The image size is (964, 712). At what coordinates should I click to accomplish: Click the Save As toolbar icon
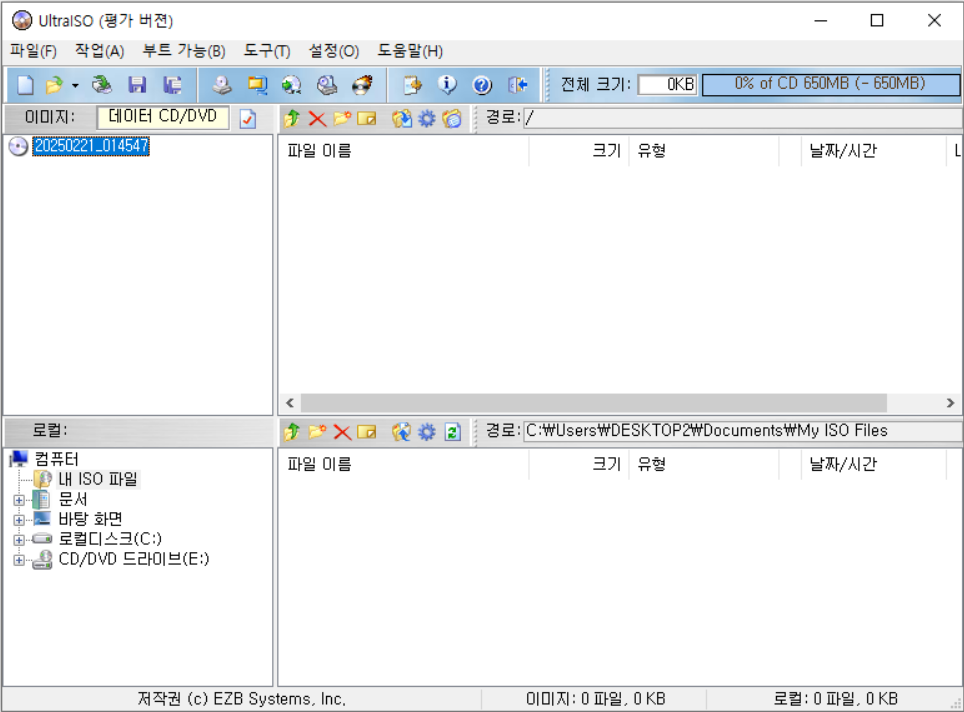point(172,84)
